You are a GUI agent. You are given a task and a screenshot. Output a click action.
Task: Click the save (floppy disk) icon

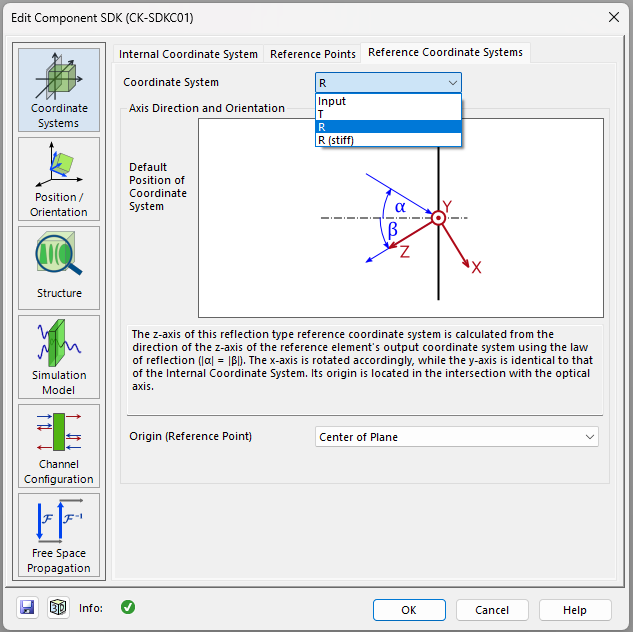click(x=27, y=607)
